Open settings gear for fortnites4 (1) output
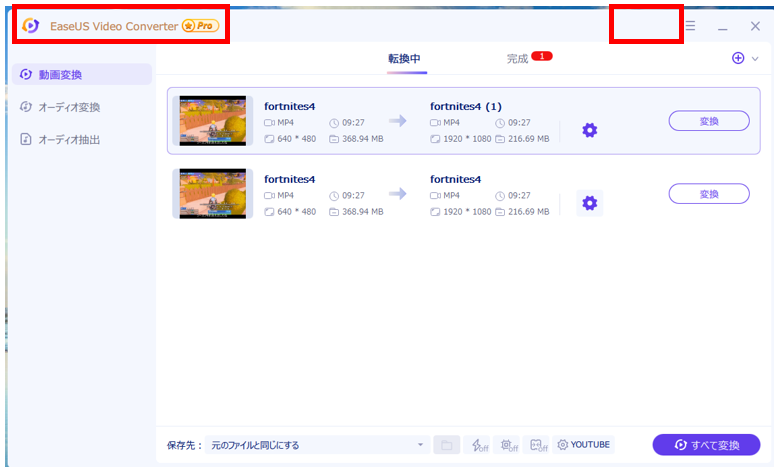Viewport: 781px width, 475px height. click(589, 130)
